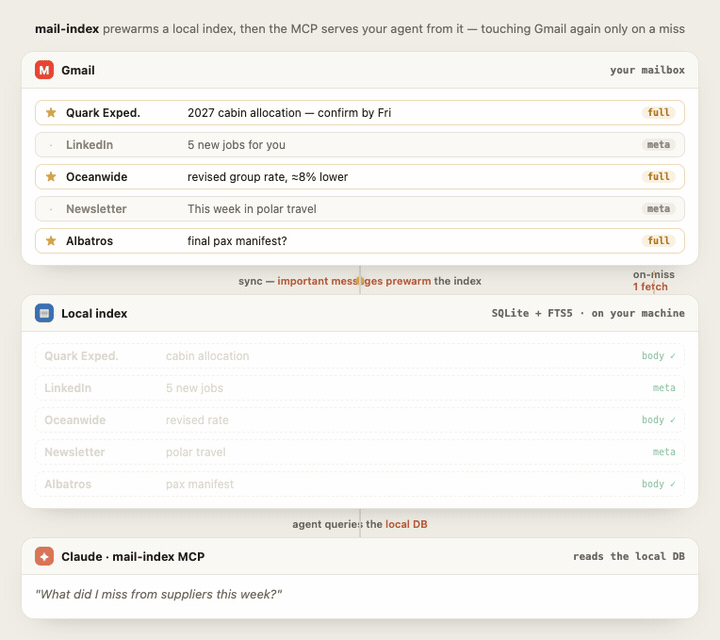This screenshot has height=640, width=720.
Task: Click the bold 'mail-index' heading text
Action: (x=67, y=29)
